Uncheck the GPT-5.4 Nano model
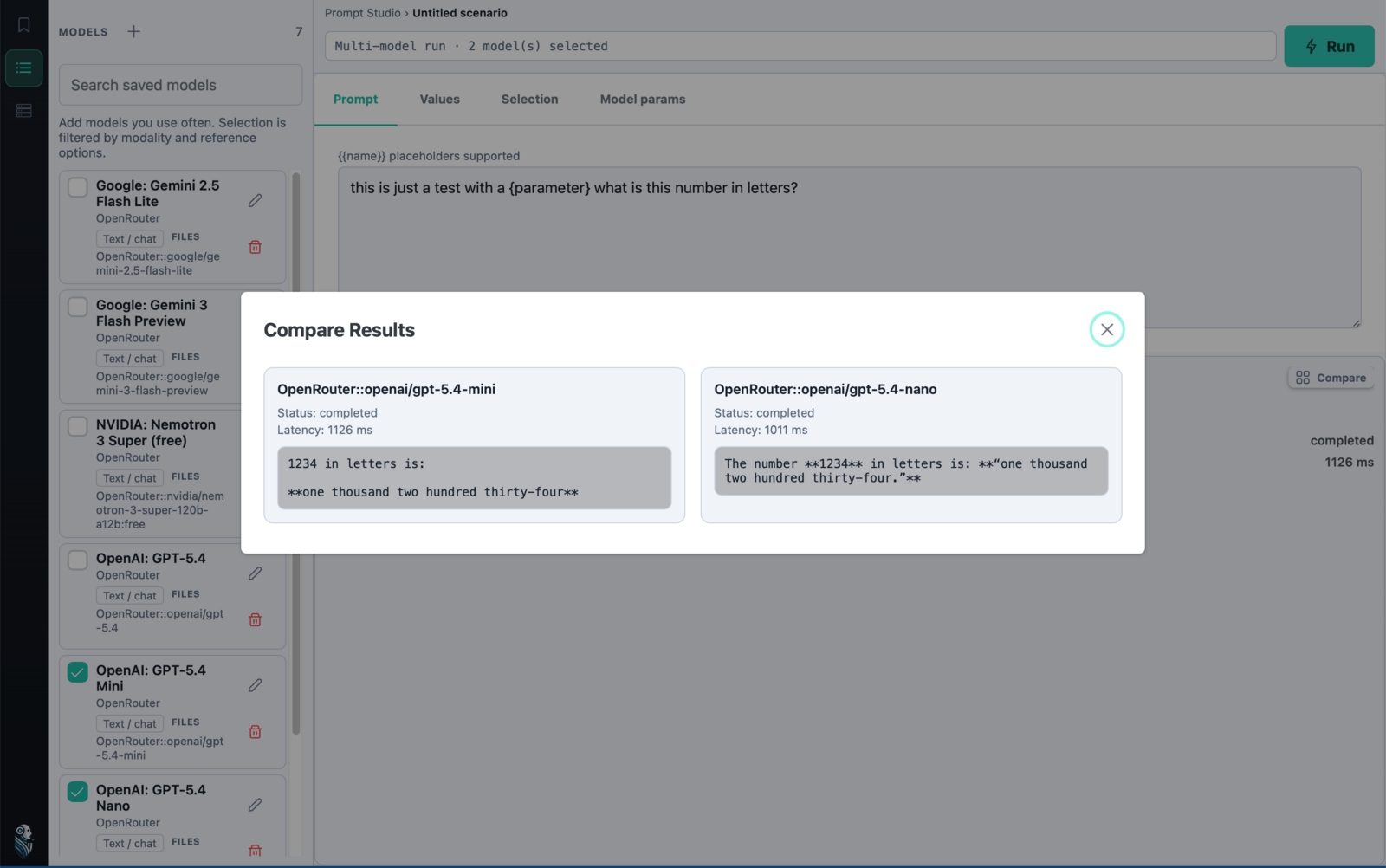The height and width of the screenshot is (868, 1386). point(78,792)
